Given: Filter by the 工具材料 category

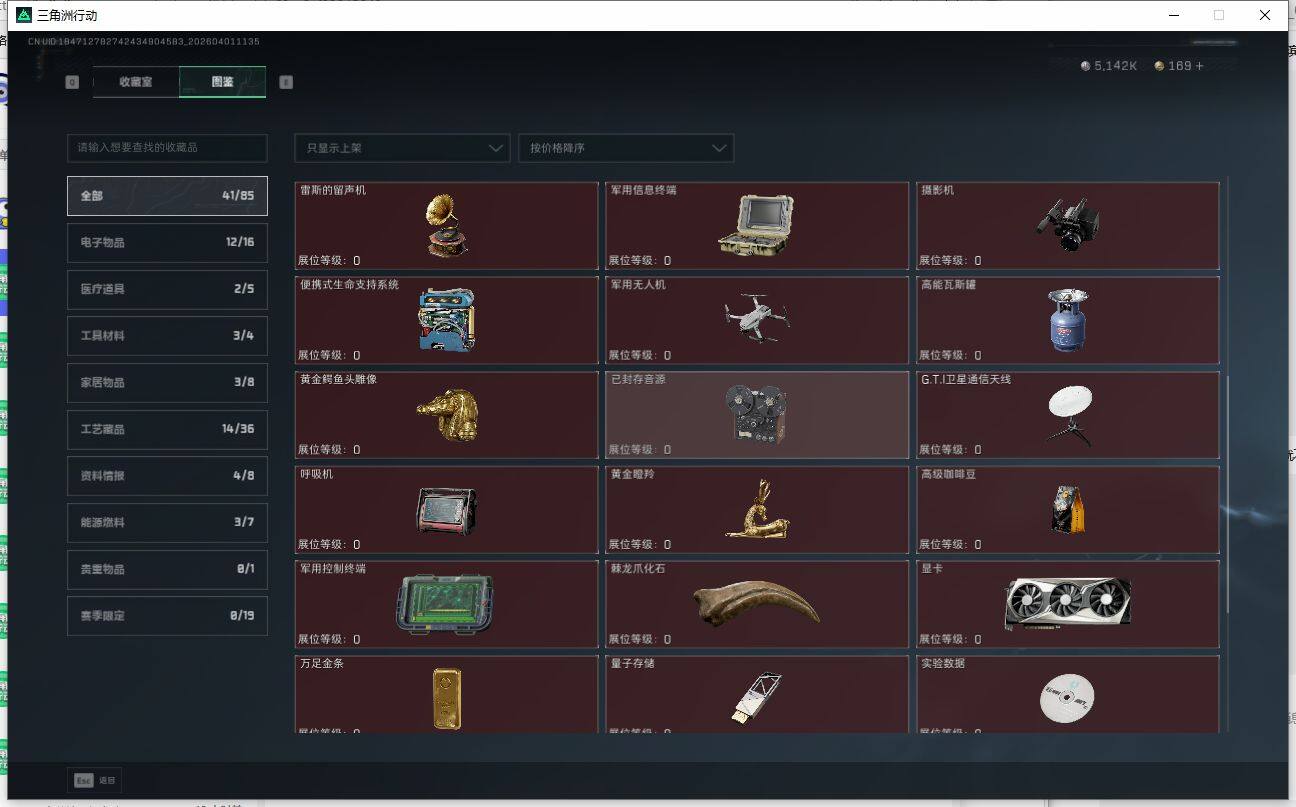Looking at the screenshot, I should click(x=167, y=336).
